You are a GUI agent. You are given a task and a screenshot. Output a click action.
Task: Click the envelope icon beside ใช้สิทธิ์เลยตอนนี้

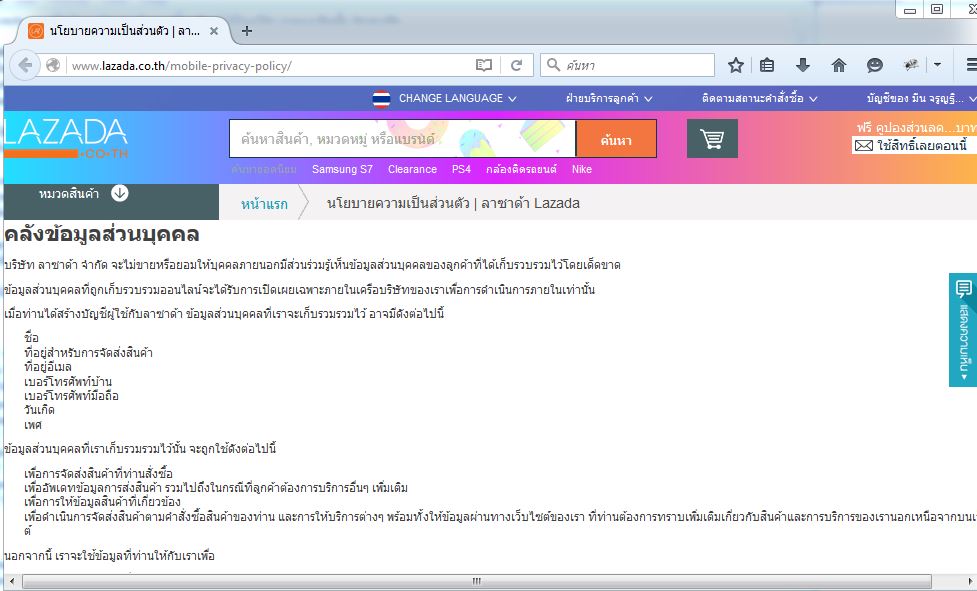[864, 146]
